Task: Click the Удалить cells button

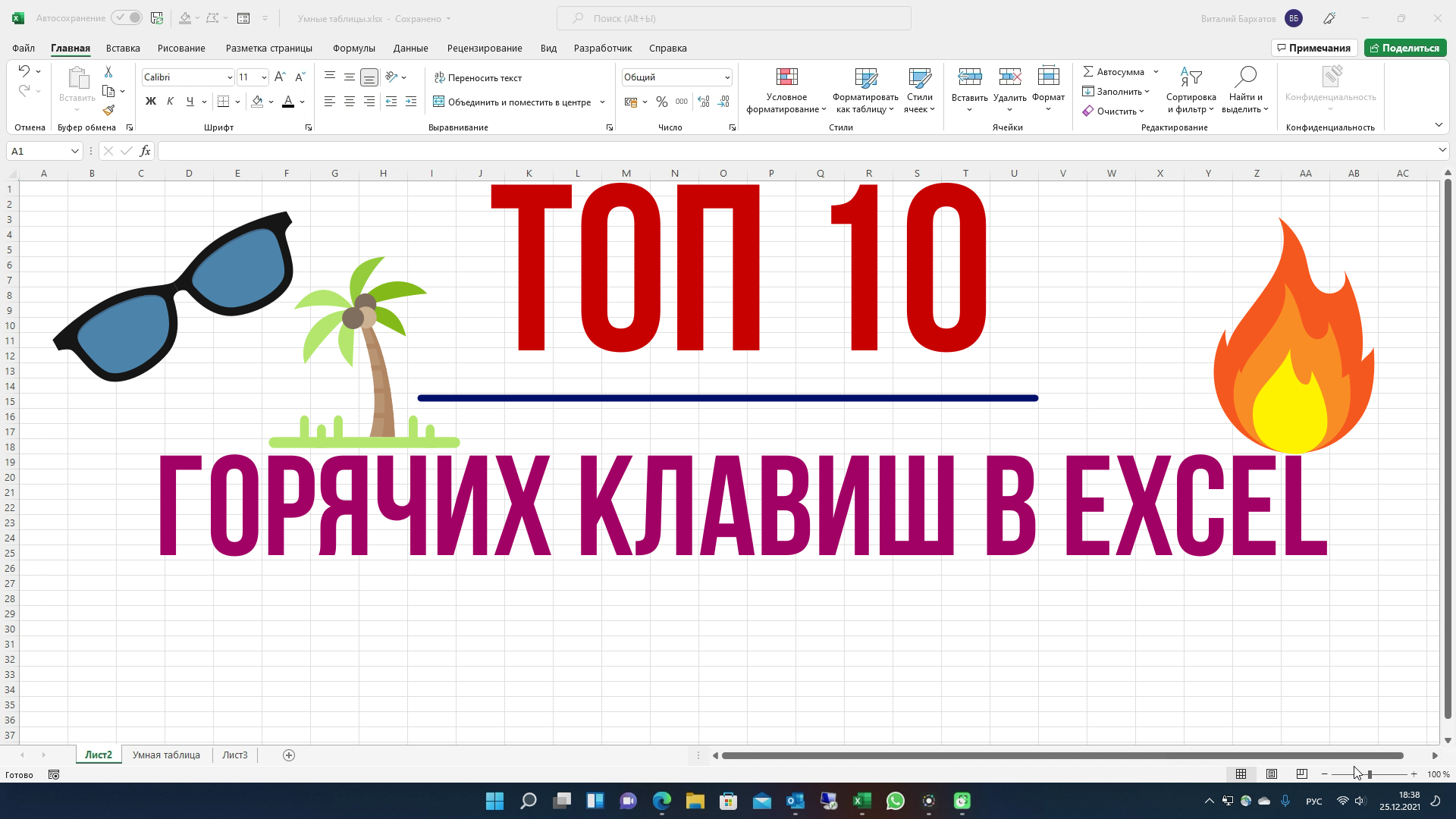Action: (1009, 91)
